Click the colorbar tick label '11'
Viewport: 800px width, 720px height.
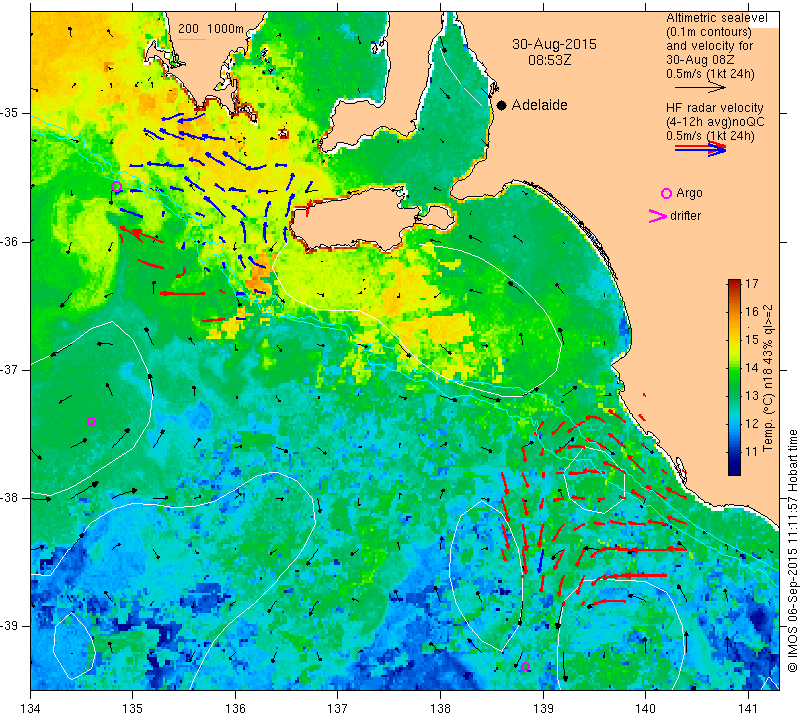pos(752,452)
